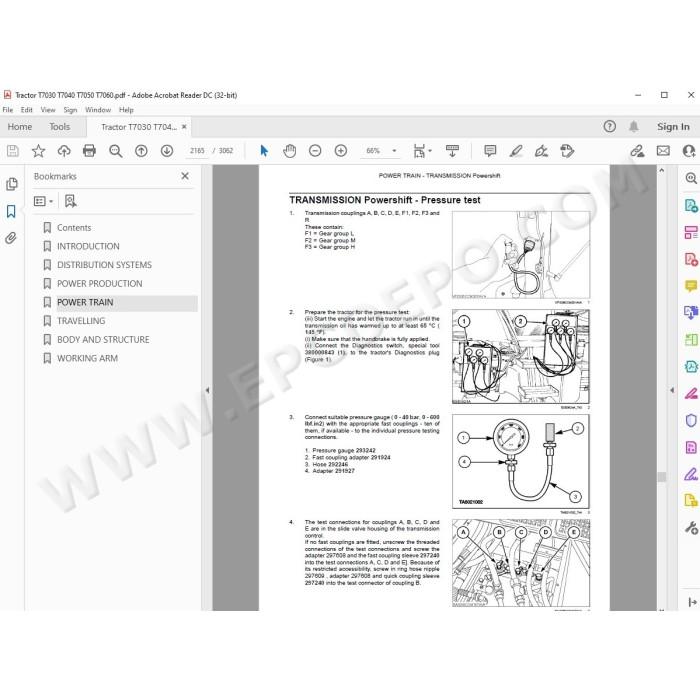
Task: Open bookmarks options dropdown
Action: pyautogui.click(x=43, y=201)
